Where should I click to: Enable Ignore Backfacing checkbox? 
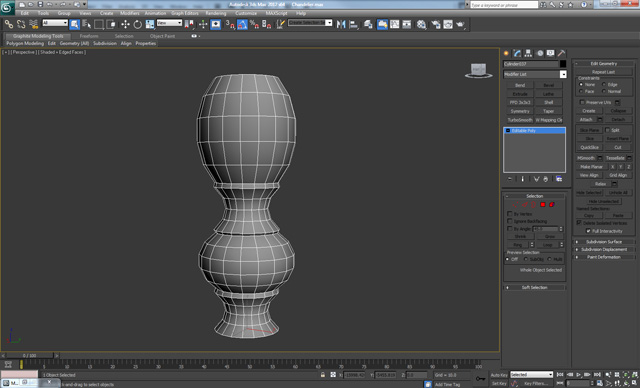pos(510,221)
